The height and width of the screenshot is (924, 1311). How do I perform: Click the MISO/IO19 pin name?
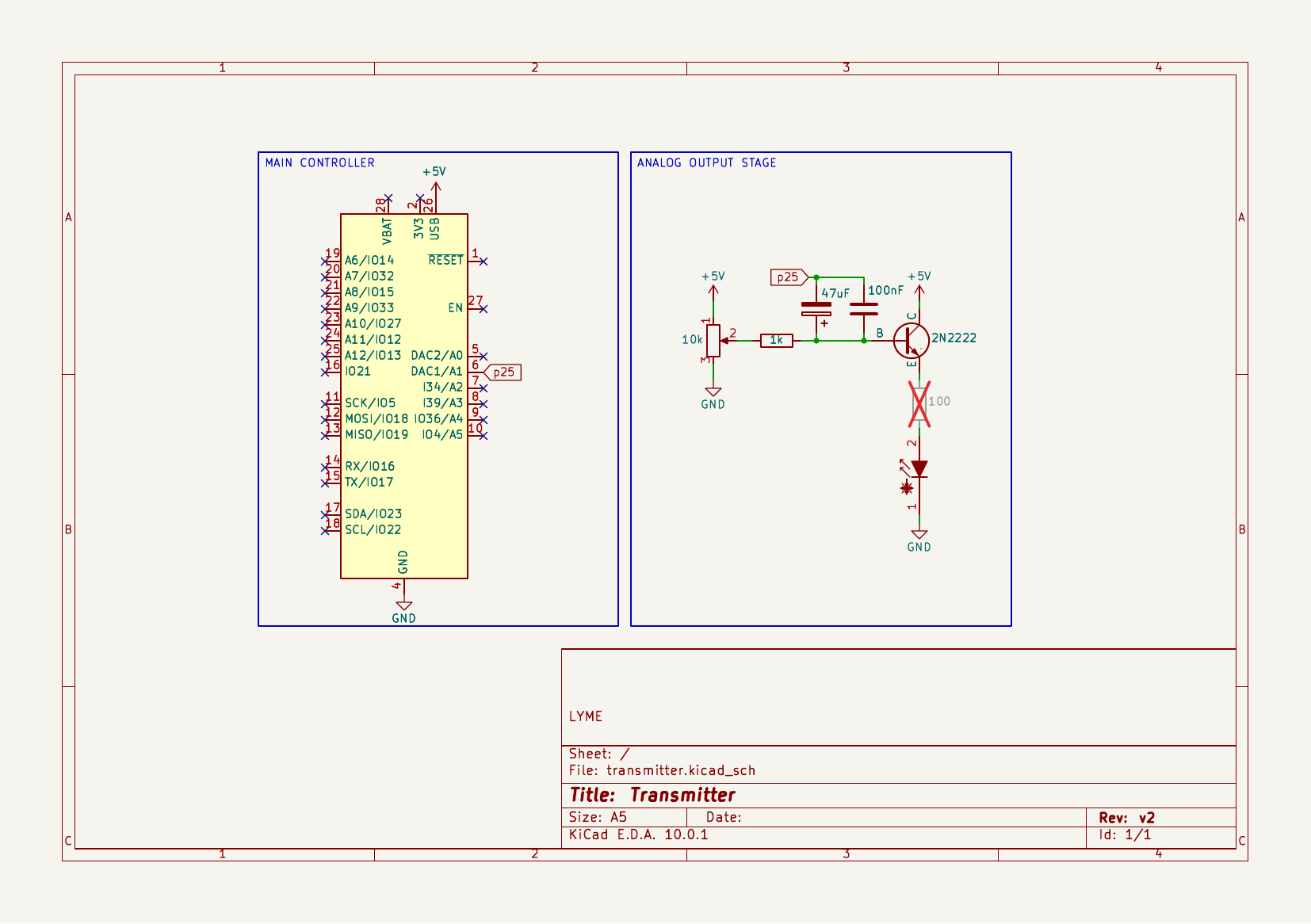click(x=376, y=435)
